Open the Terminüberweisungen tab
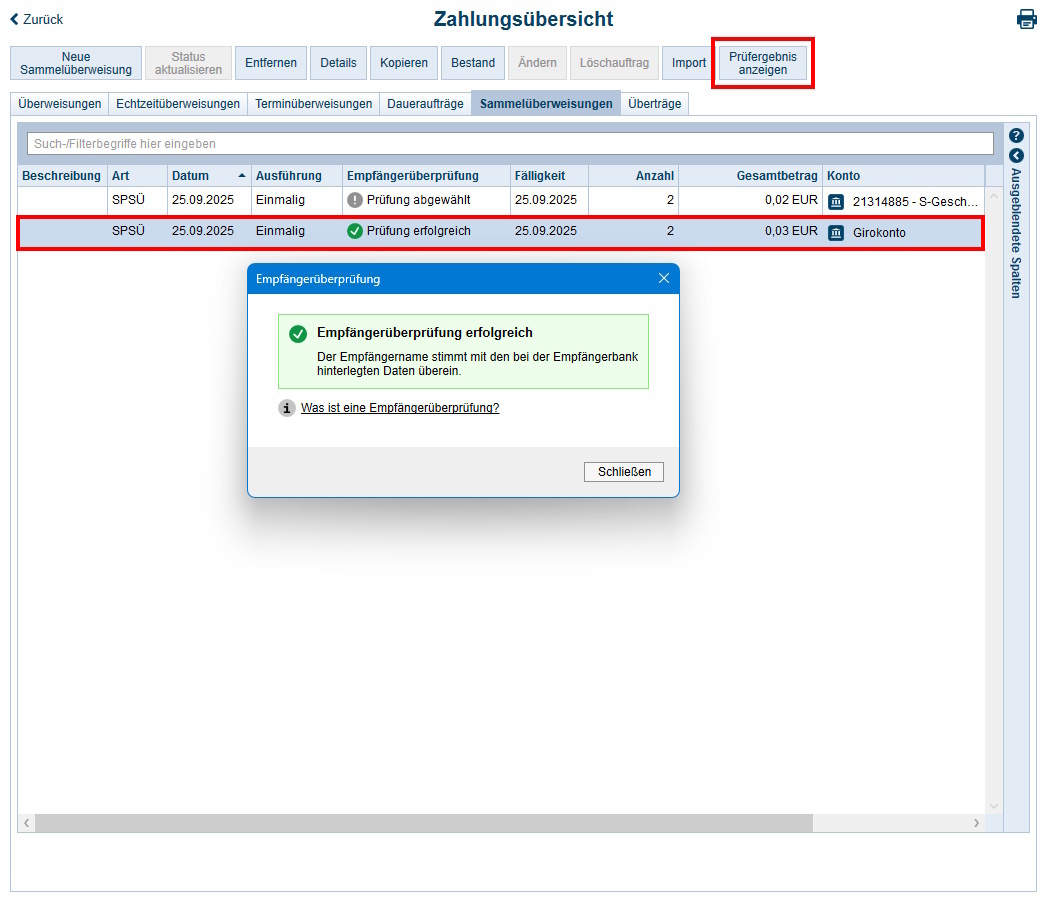Viewport: 1042px width, 897px height. (x=313, y=104)
